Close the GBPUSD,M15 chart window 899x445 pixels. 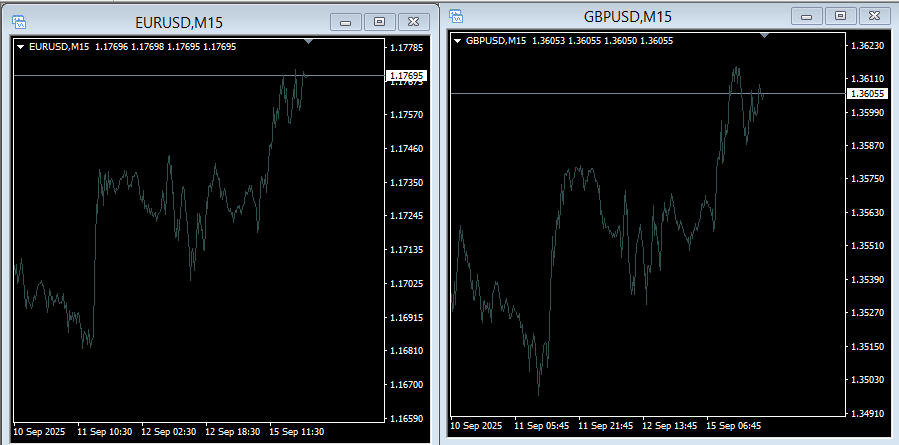tap(874, 16)
